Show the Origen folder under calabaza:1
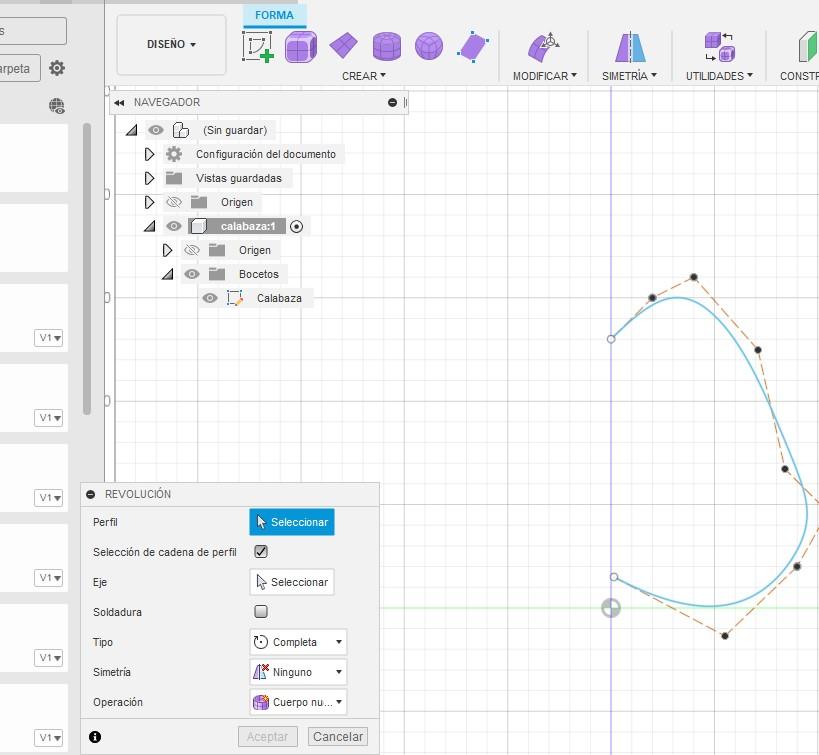This screenshot has width=819, height=755. tap(192, 250)
